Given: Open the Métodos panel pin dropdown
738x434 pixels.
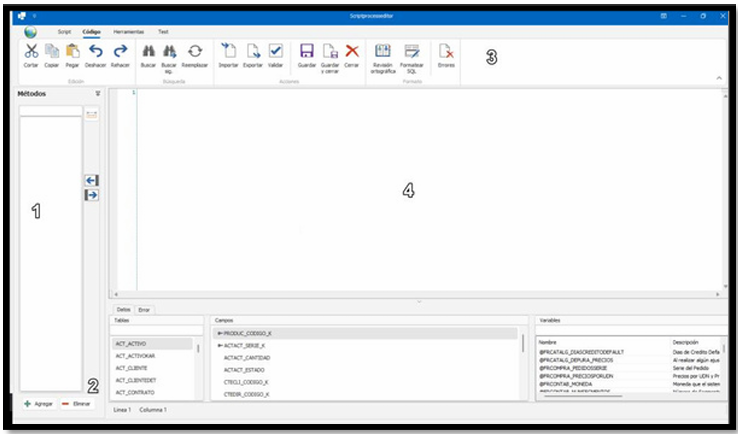Looking at the screenshot, I should pyautogui.click(x=97, y=94).
